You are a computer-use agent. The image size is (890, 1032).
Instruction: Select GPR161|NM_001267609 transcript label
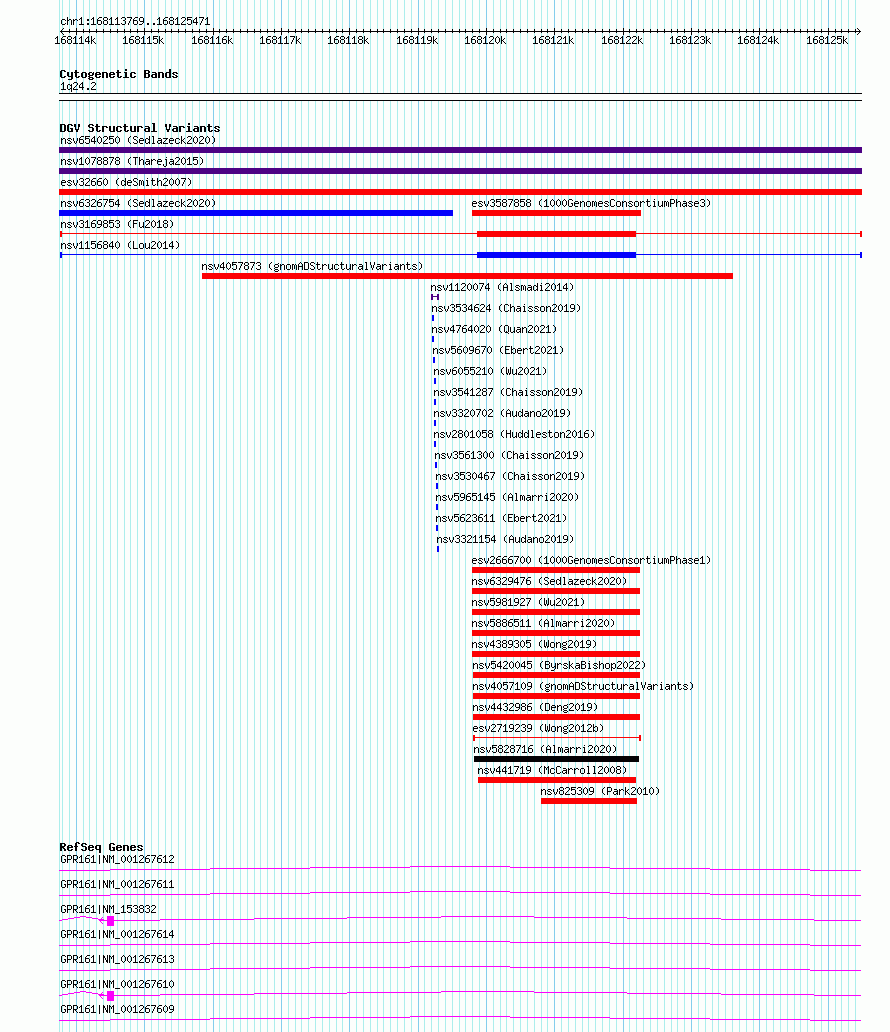(117, 1010)
